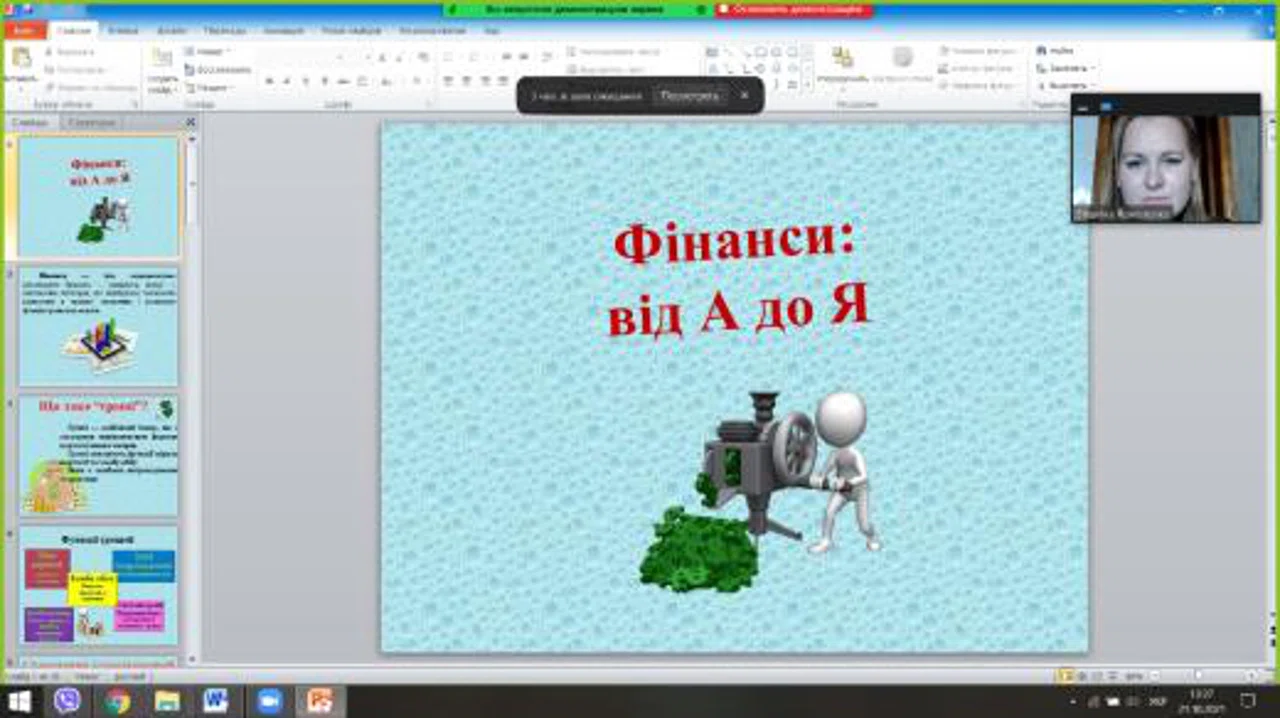
Task: Click the Cut command in Clipboard group
Action: [x=68, y=52]
